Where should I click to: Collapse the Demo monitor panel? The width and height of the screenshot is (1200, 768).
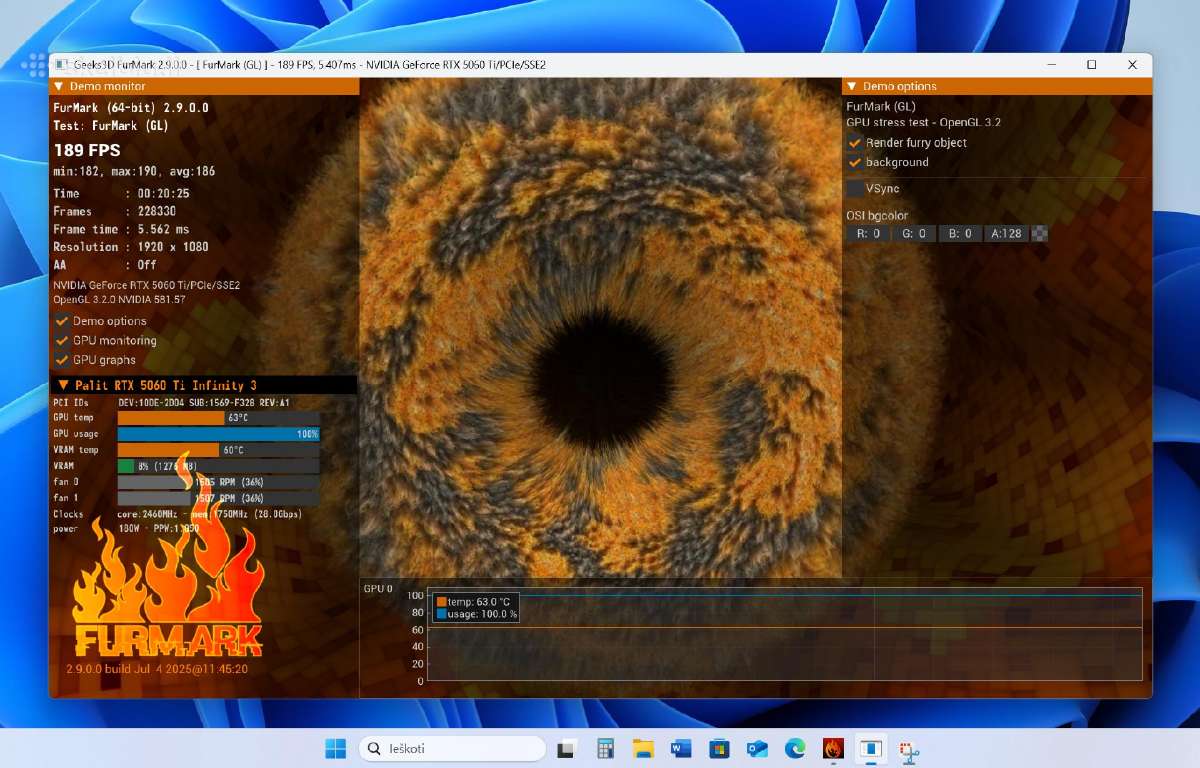[58, 86]
